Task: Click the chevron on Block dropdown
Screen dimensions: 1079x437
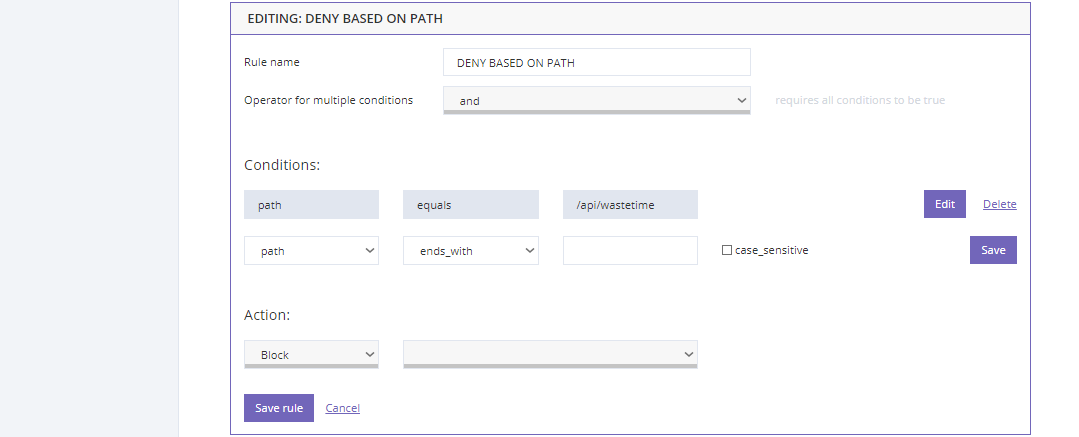Action: [x=370, y=354]
